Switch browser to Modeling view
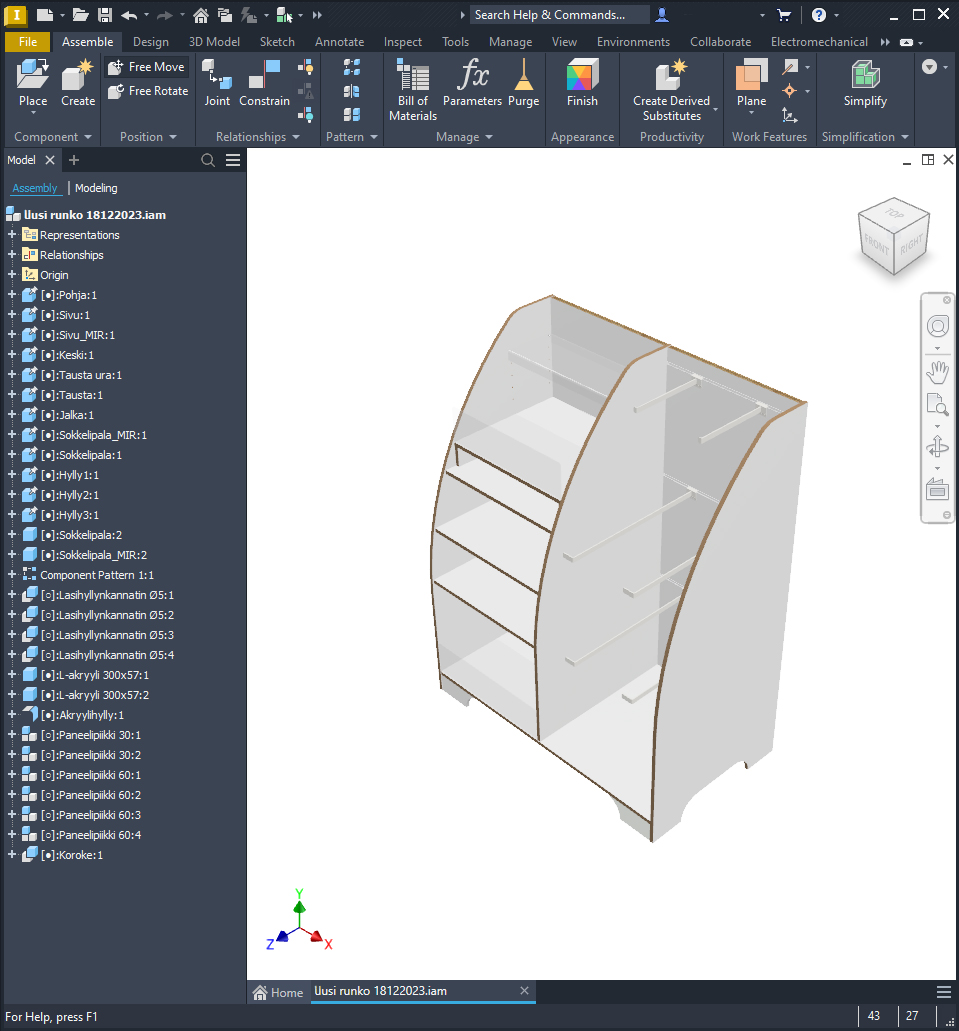The width and height of the screenshot is (959, 1031). point(96,188)
